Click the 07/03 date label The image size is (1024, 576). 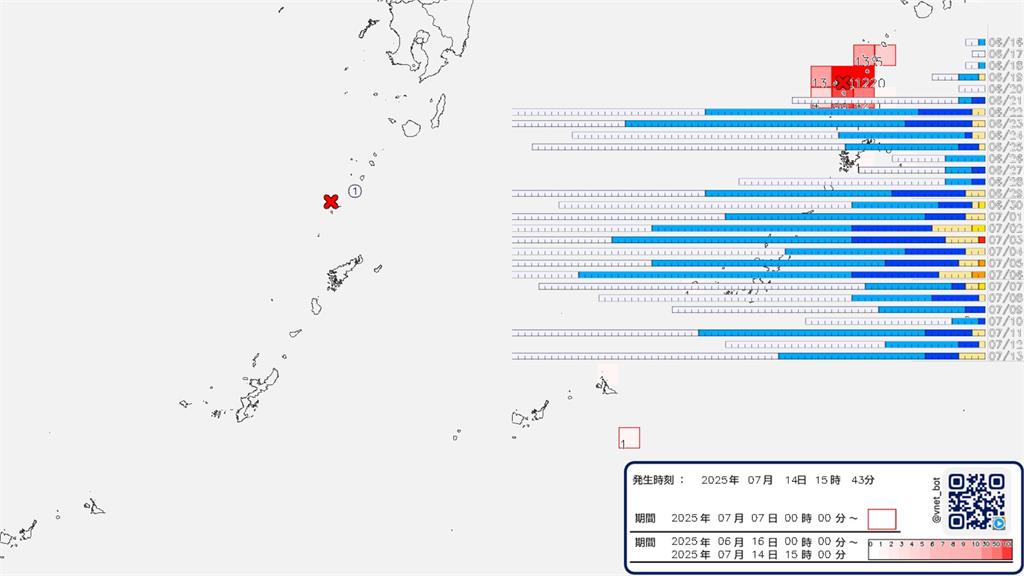1005,240
